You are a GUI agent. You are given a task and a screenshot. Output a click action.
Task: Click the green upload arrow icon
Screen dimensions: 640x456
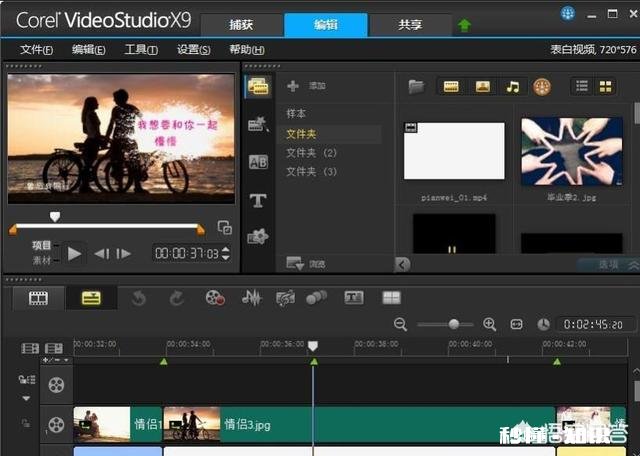pos(464,25)
